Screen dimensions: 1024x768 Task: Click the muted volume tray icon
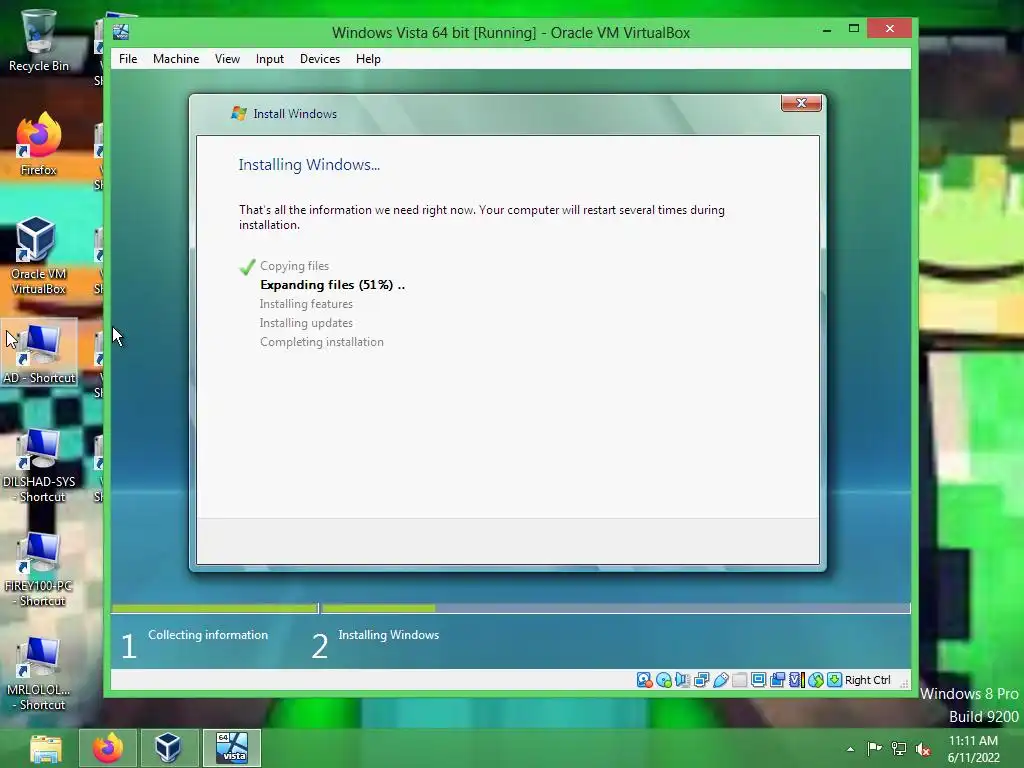tap(923, 749)
